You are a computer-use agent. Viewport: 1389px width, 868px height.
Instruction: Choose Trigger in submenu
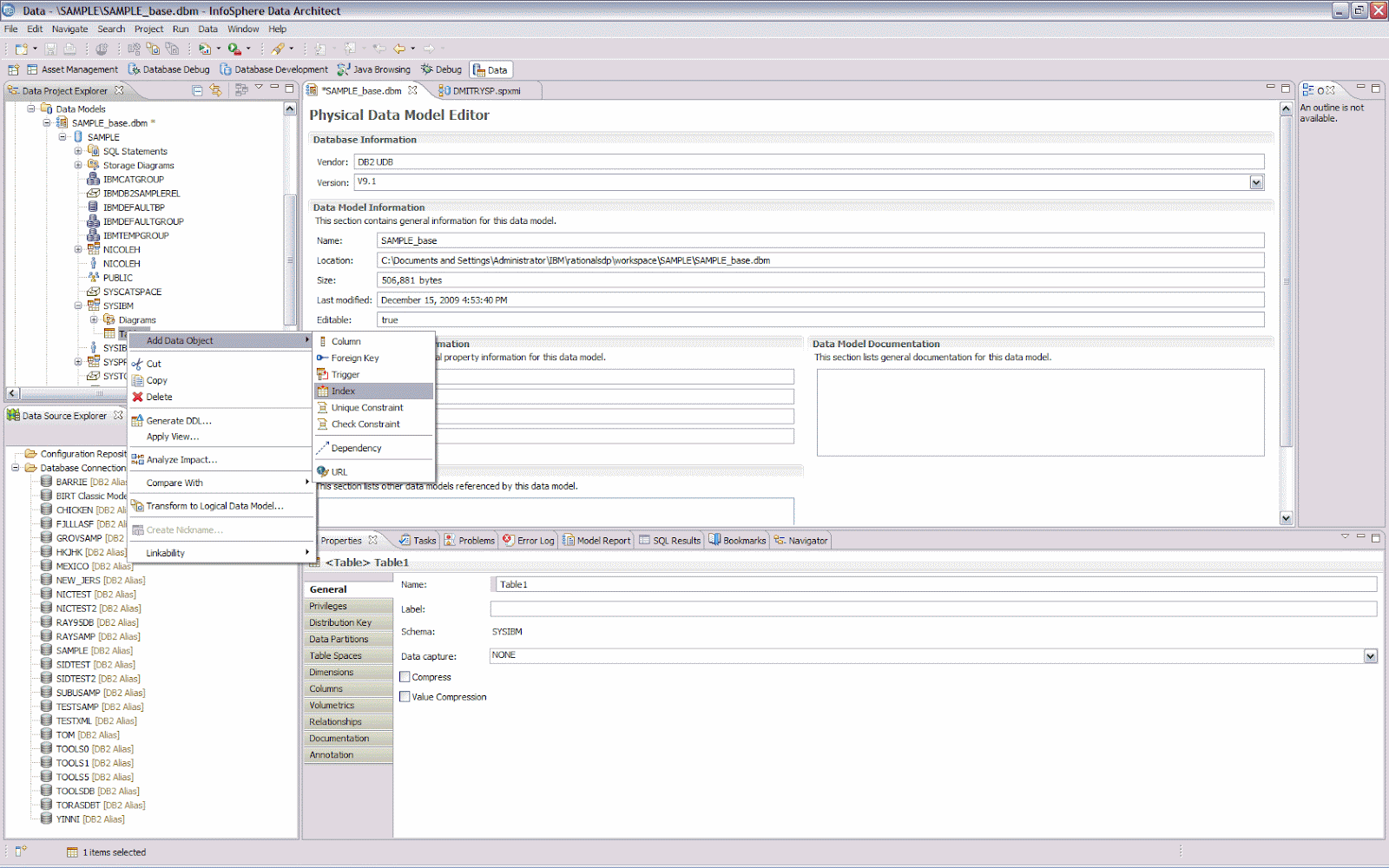[374, 375]
